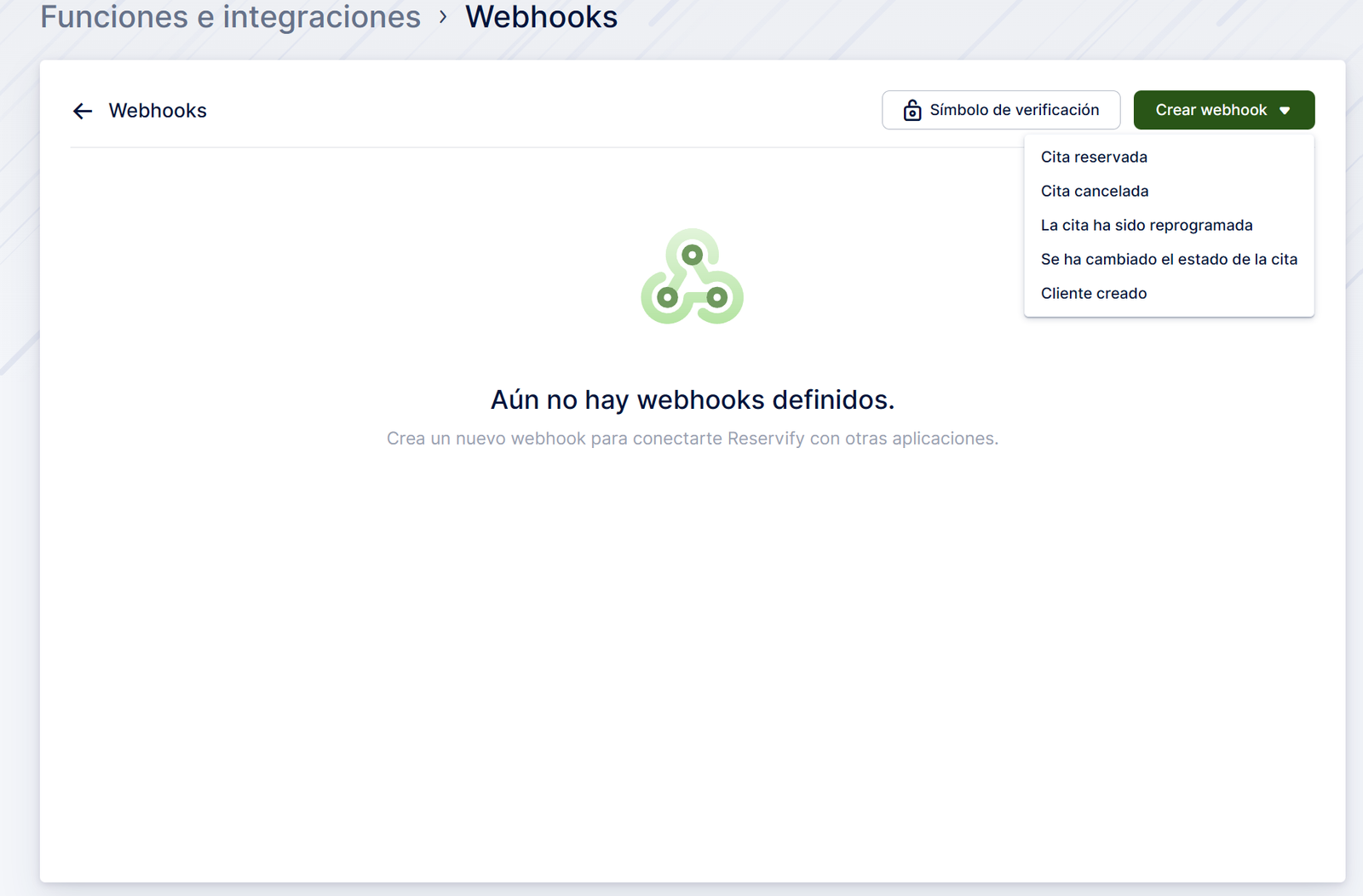Choose the Cita cancelada option
The image size is (1363, 896).
(x=1095, y=191)
